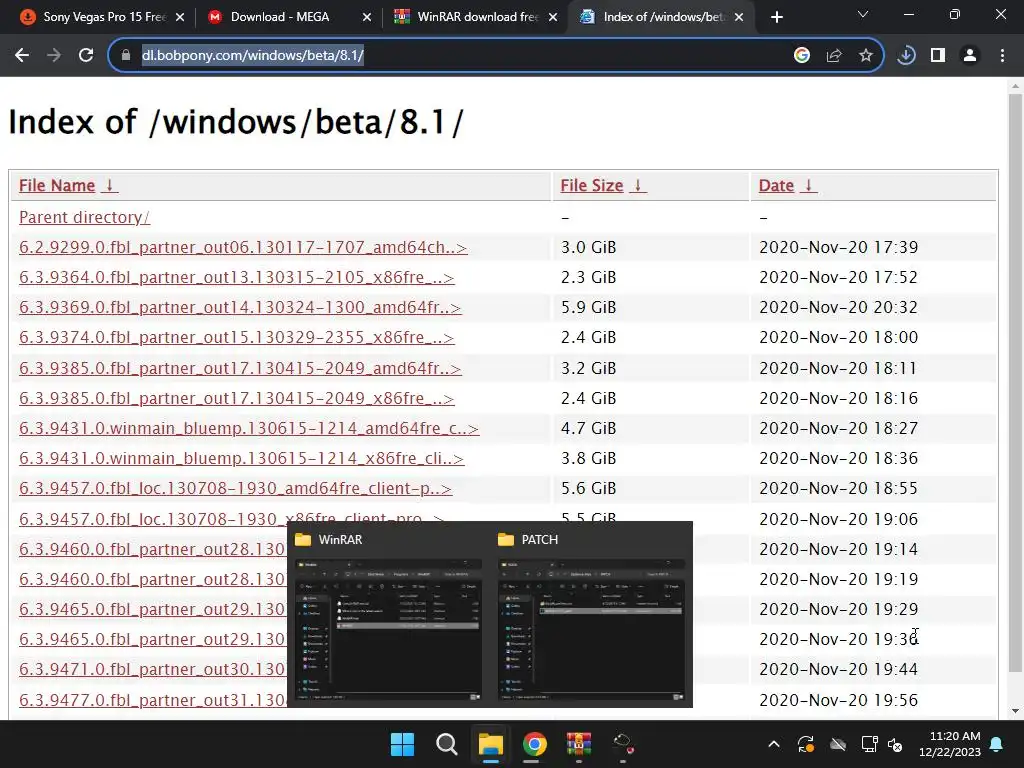Viewport: 1024px width, 768px height.
Task: Close the Sony Vegas Pro tab
Action: coord(180,17)
